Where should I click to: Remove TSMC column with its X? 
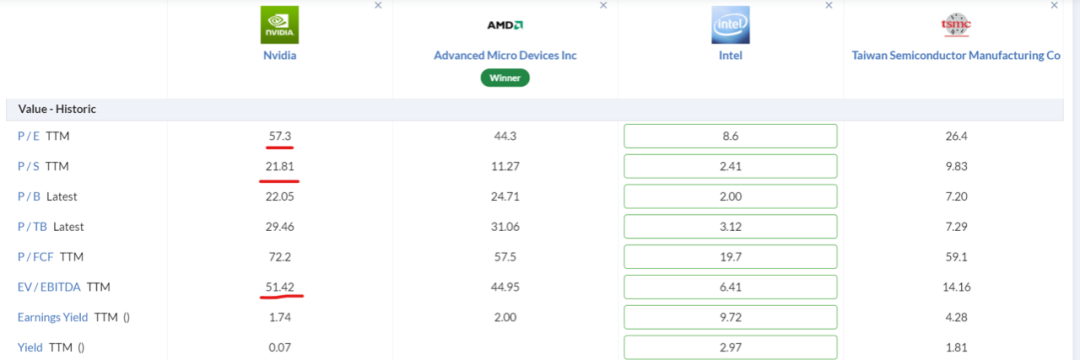(x=1054, y=6)
